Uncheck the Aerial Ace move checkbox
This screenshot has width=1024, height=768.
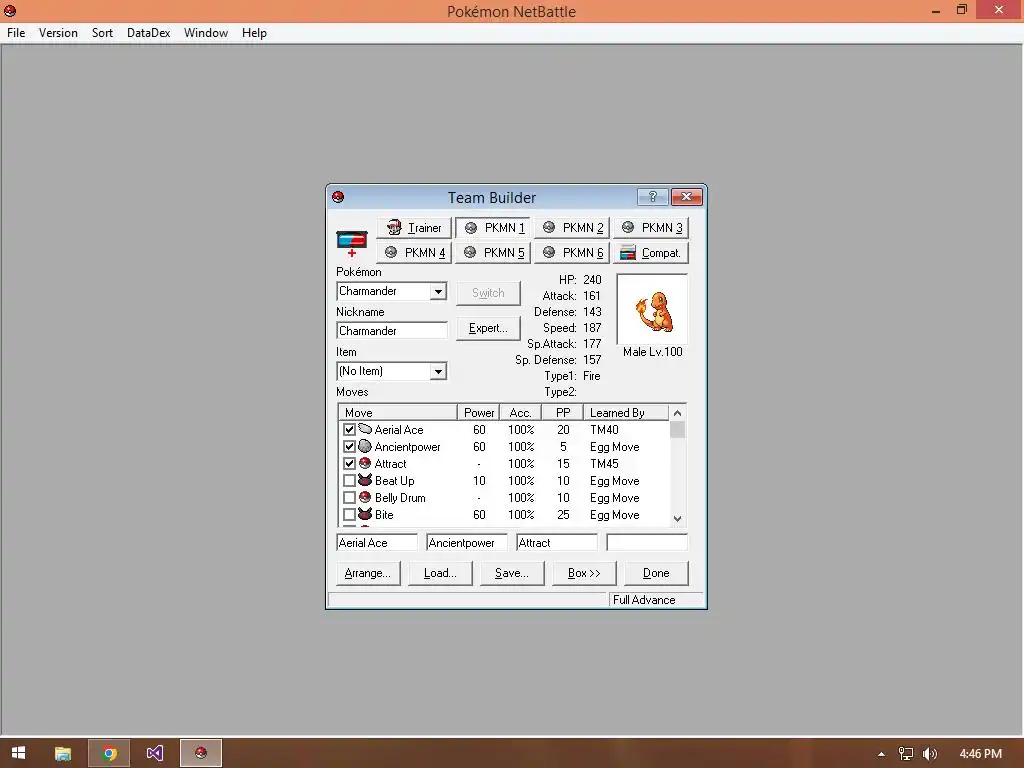349,429
